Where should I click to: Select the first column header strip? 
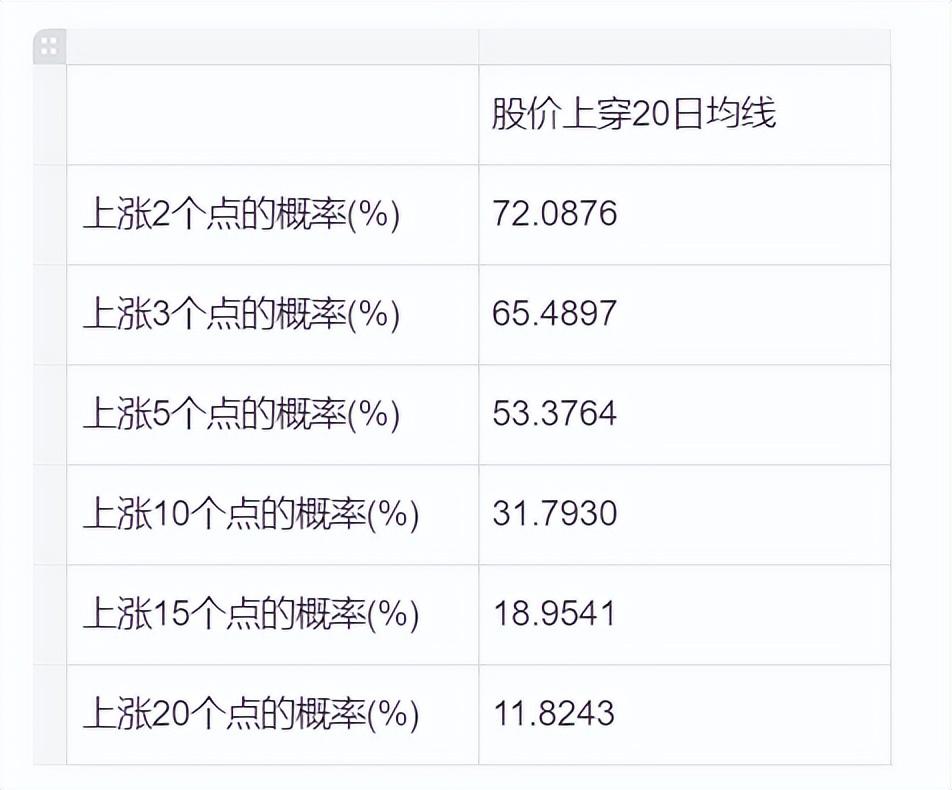click(x=272, y=46)
